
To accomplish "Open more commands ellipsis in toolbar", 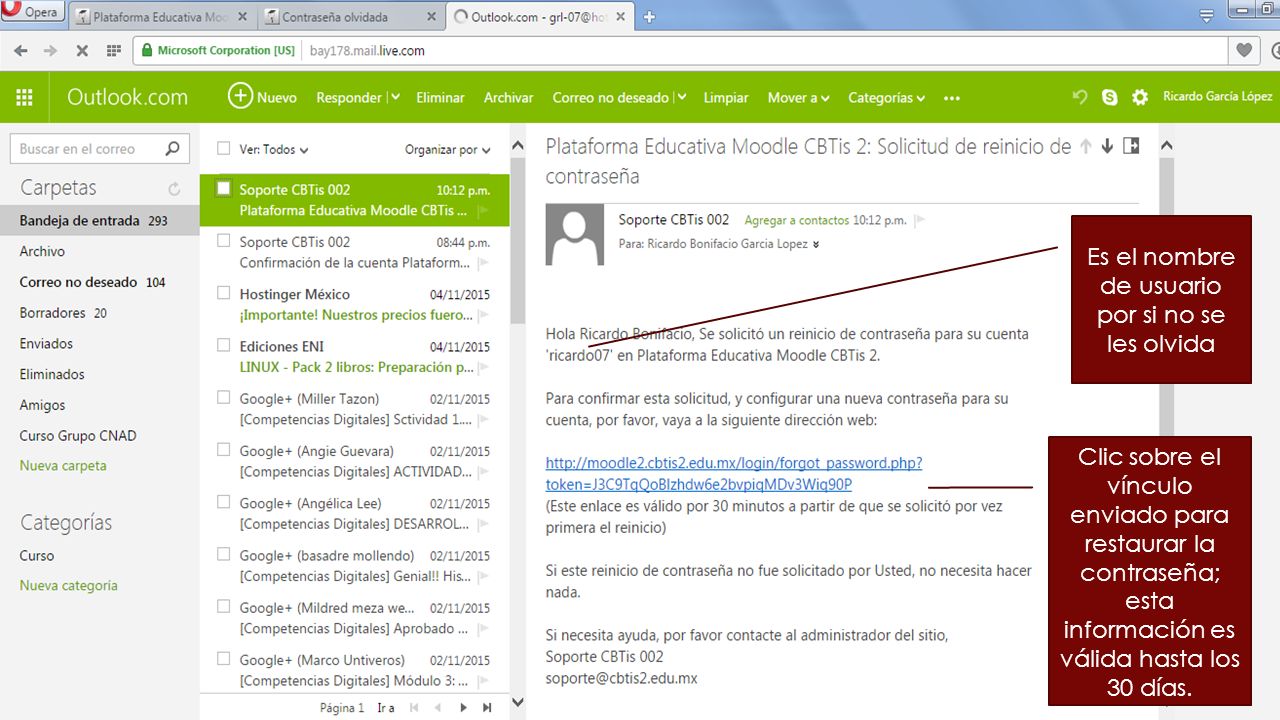I will point(952,98).
